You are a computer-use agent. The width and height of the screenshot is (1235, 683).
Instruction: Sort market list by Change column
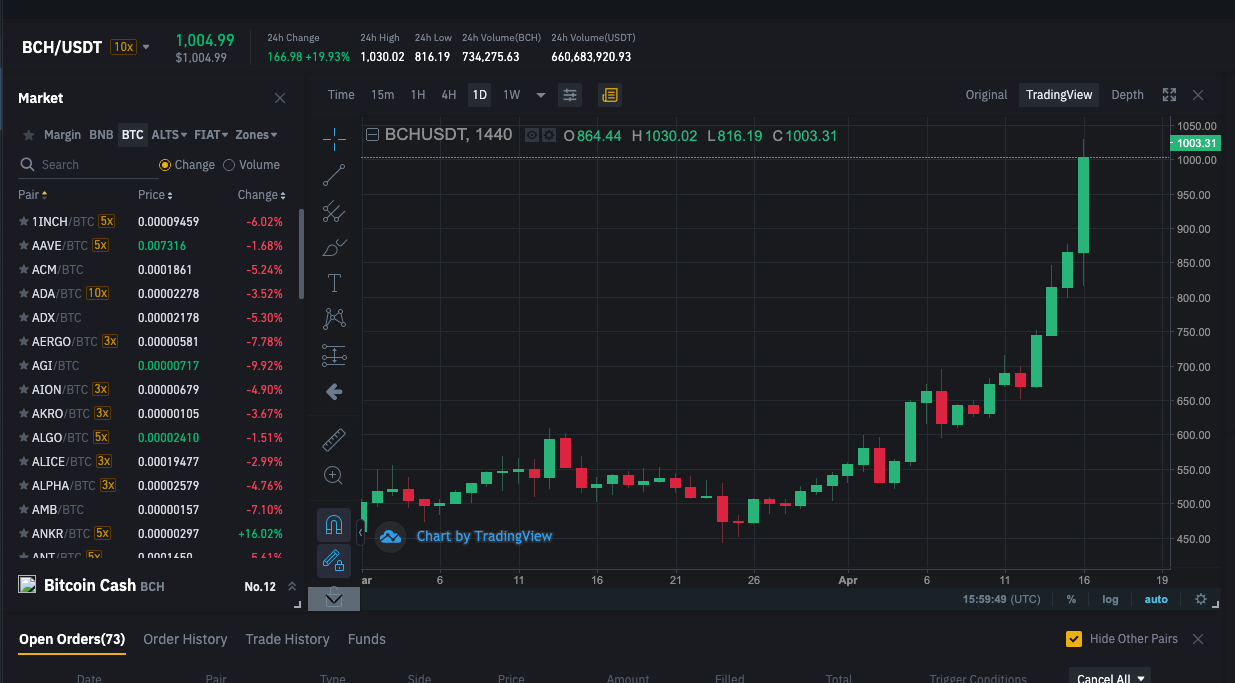tap(261, 195)
